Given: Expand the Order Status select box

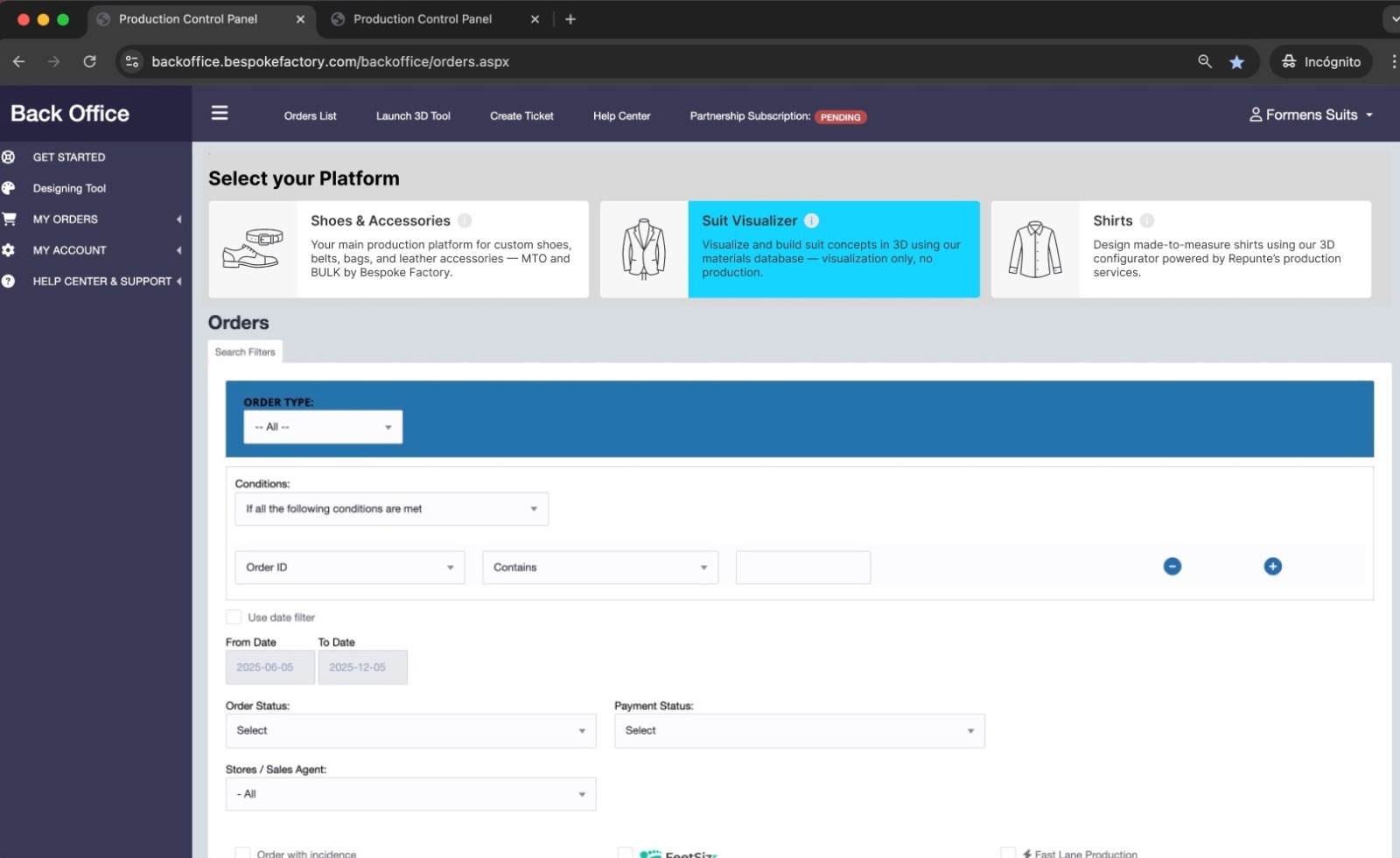Looking at the screenshot, I should coord(410,730).
